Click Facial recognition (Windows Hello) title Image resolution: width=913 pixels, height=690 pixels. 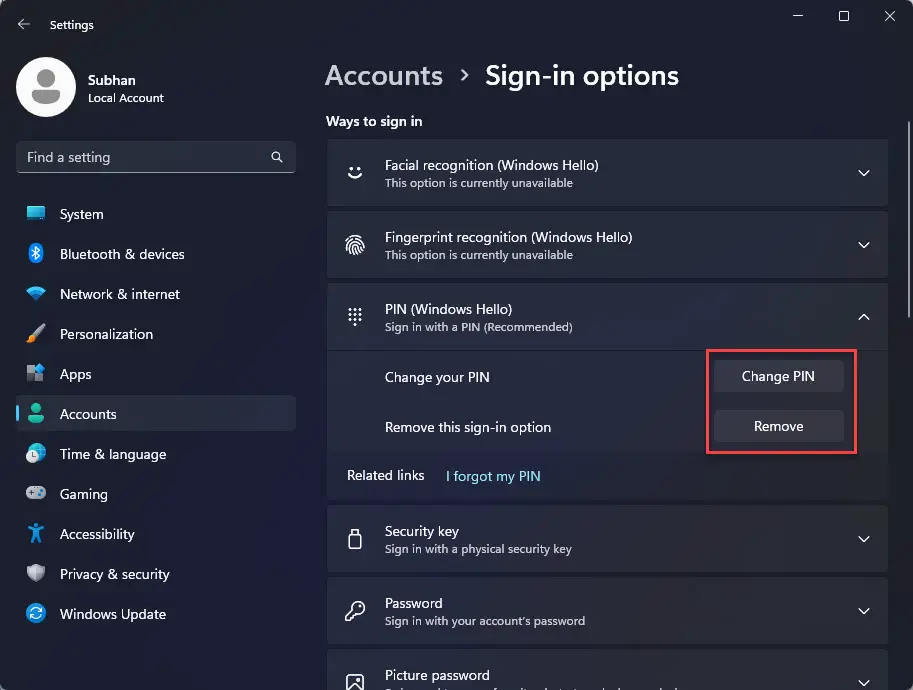tap(491, 165)
